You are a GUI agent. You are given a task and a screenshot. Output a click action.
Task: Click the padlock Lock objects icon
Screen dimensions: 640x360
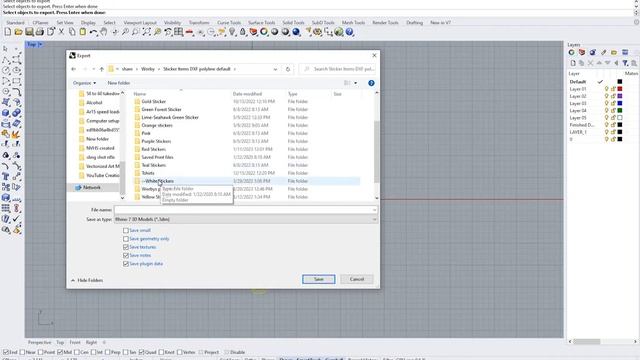tap(242, 32)
